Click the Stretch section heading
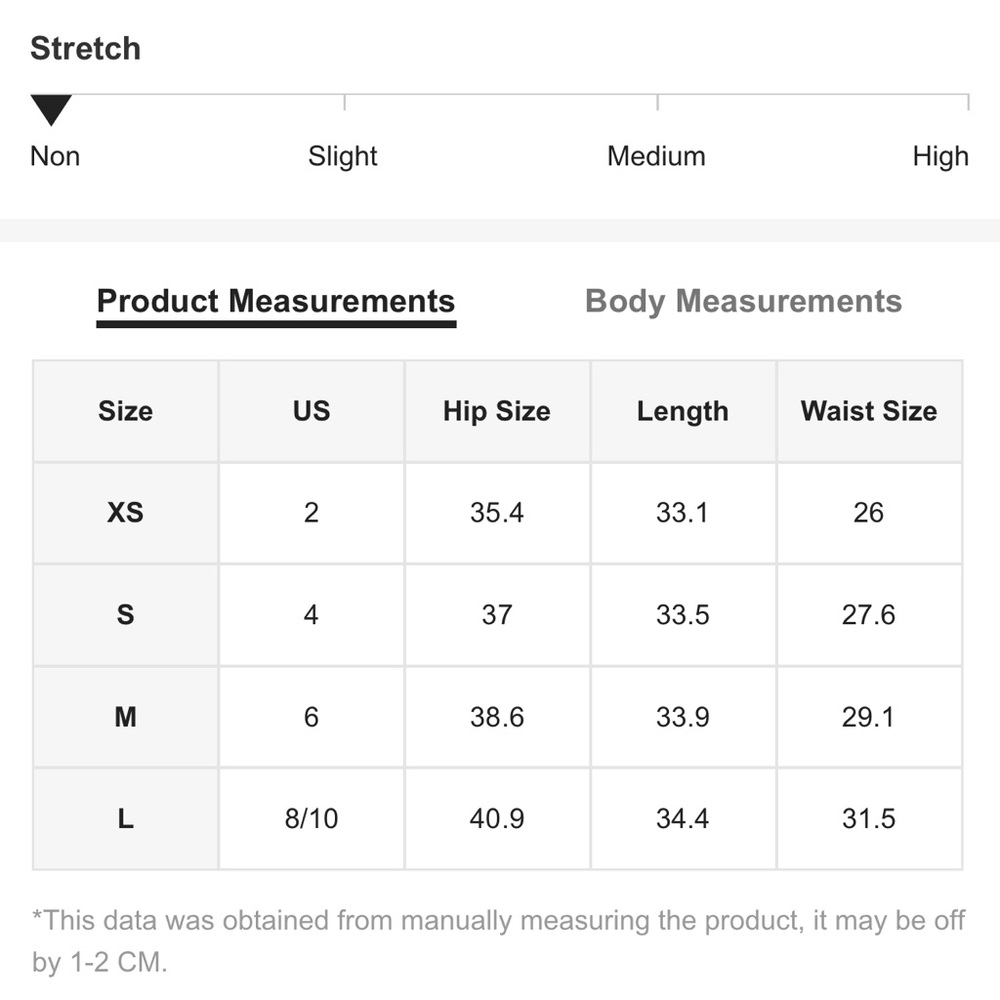The image size is (1000, 1000). tap(85, 48)
